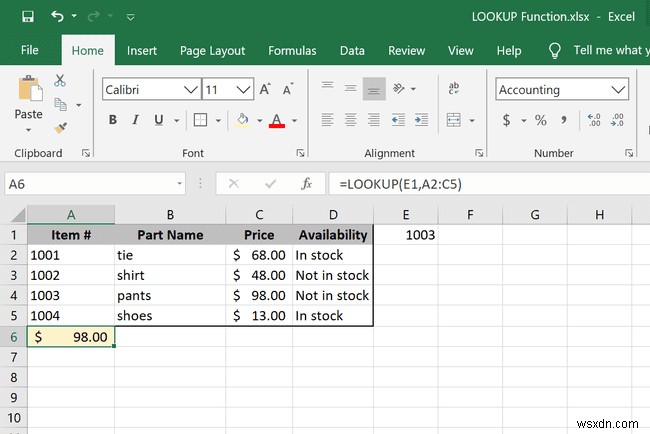This screenshot has height=434, width=650.
Task: Open the Page Layout tab
Action: tap(212, 50)
